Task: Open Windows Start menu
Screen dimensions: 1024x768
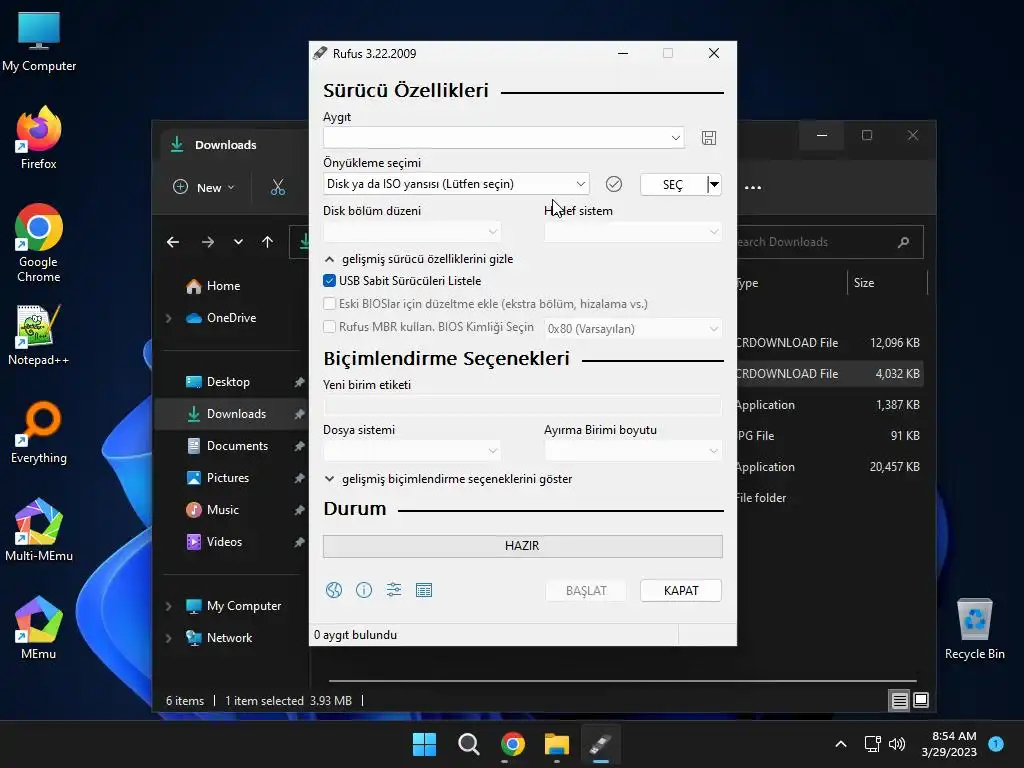Action: [x=424, y=744]
